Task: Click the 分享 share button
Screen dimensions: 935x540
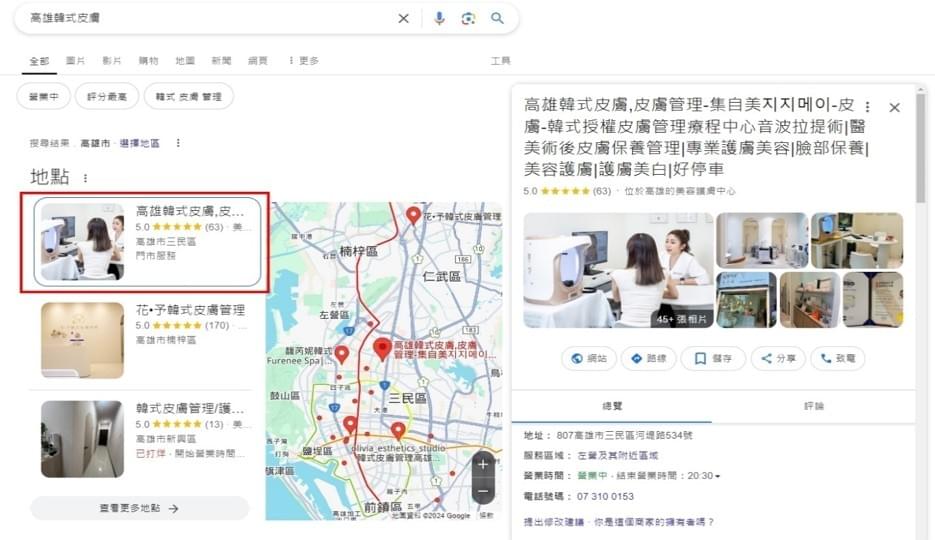Action: click(x=778, y=358)
